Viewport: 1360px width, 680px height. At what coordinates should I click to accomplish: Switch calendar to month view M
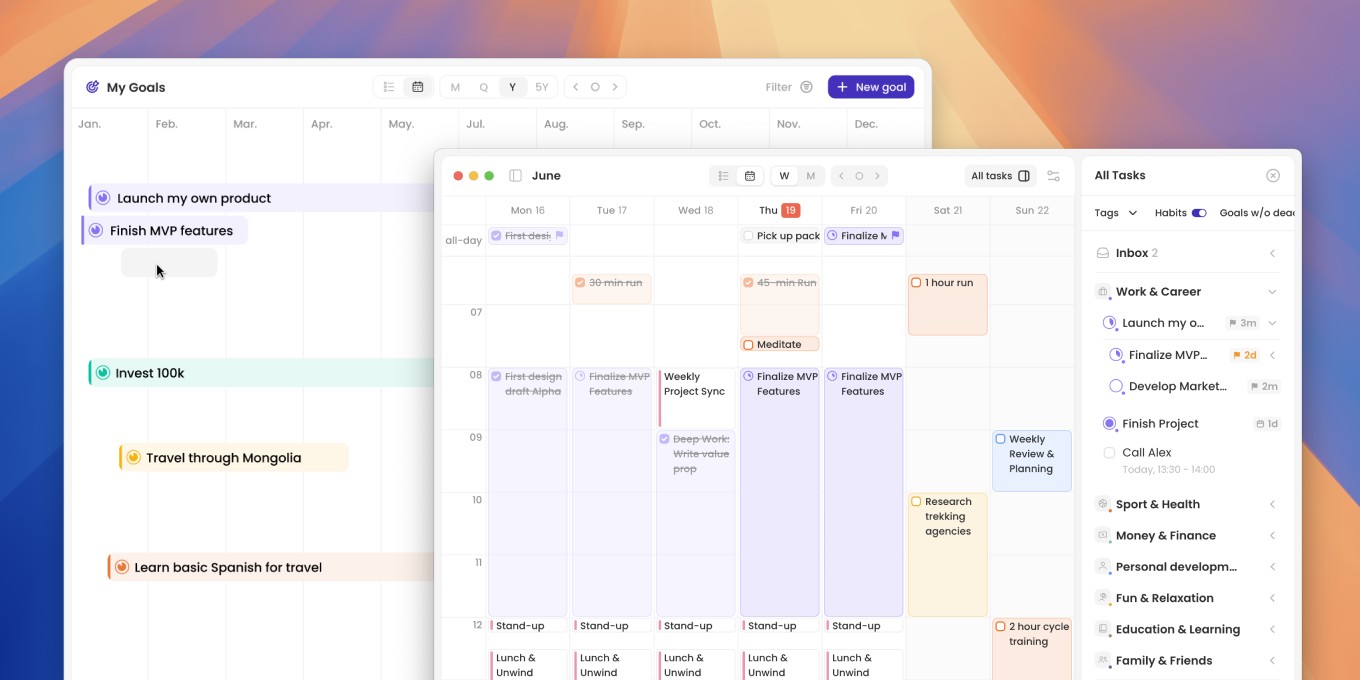pos(810,176)
